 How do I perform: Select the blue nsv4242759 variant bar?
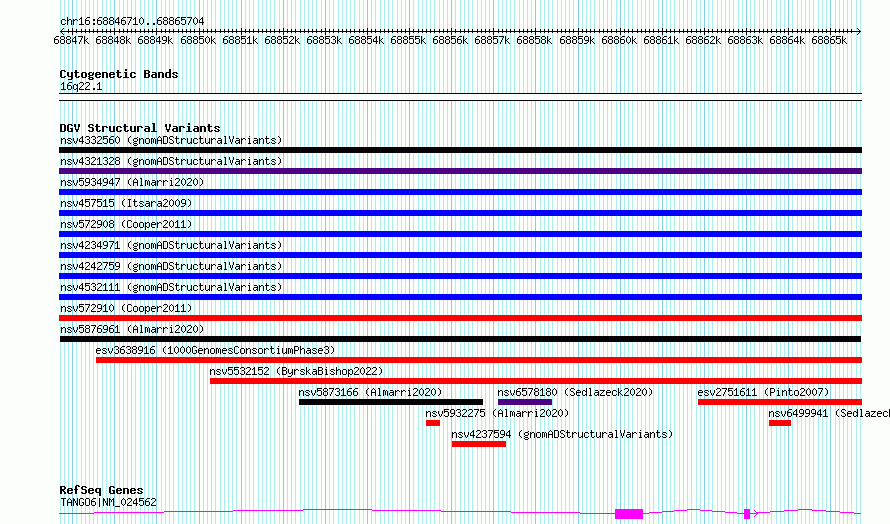pos(460,276)
